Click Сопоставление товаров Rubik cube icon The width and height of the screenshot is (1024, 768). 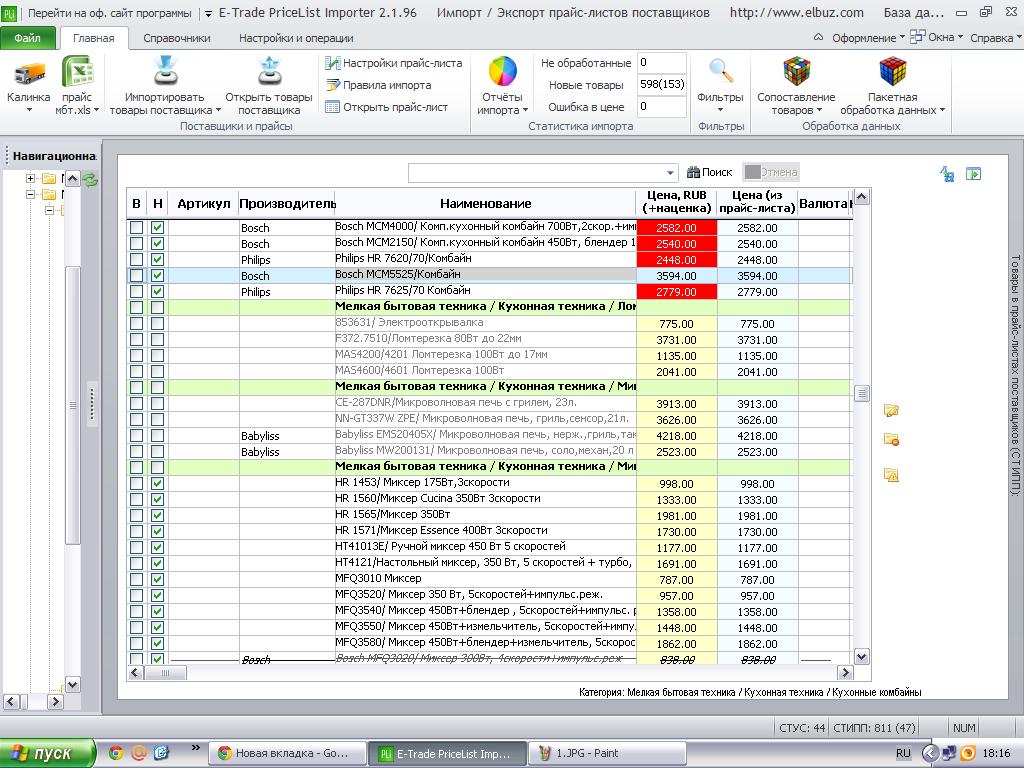(797, 71)
